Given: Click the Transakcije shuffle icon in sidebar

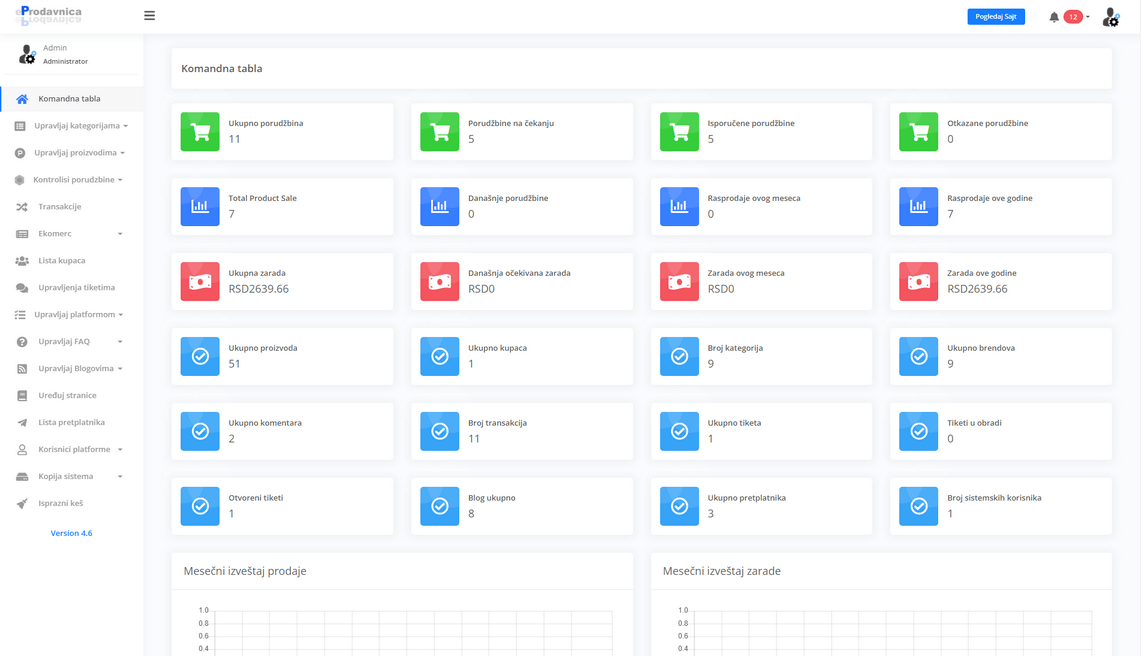Looking at the screenshot, I should pyautogui.click(x=22, y=207).
